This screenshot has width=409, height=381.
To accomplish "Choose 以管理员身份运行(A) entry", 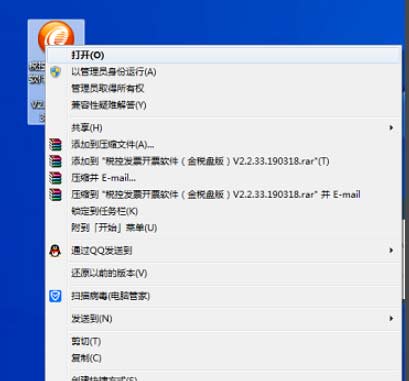I will pos(224,72).
